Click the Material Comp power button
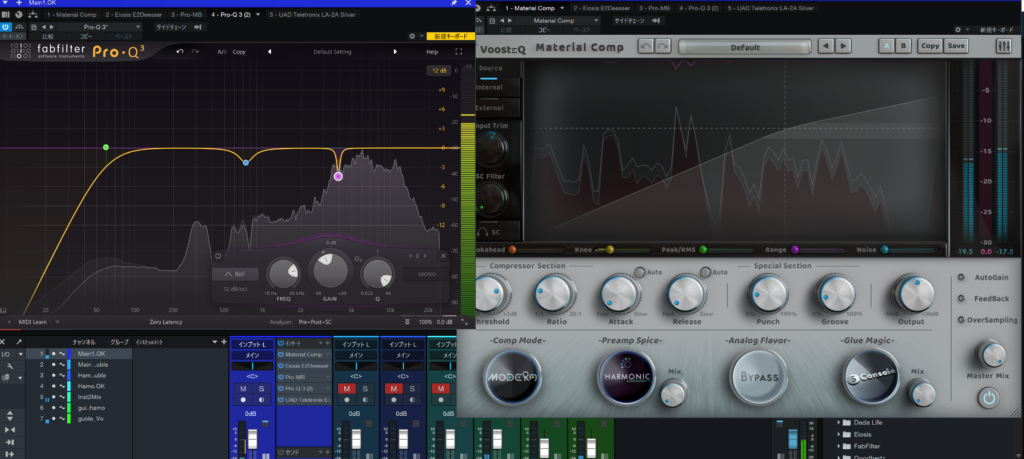 (990, 397)
